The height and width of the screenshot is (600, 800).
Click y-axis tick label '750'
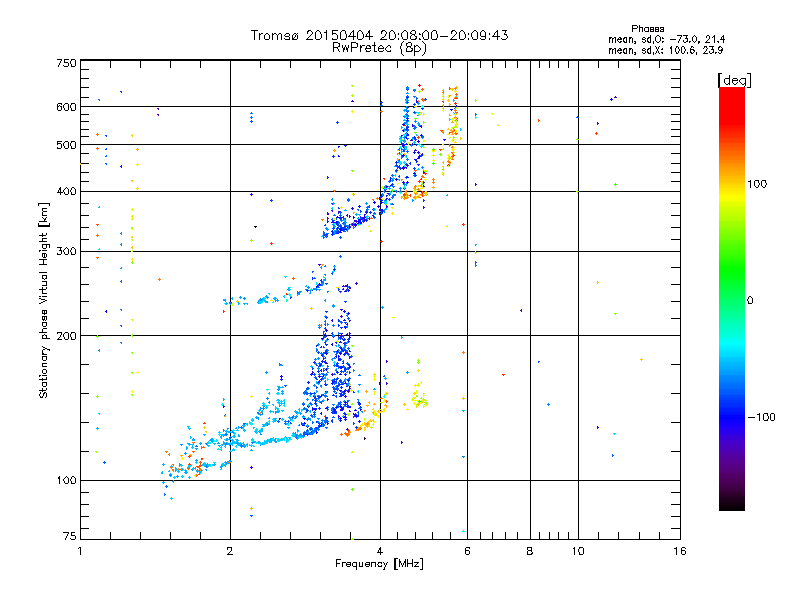[x=66, y=63]
